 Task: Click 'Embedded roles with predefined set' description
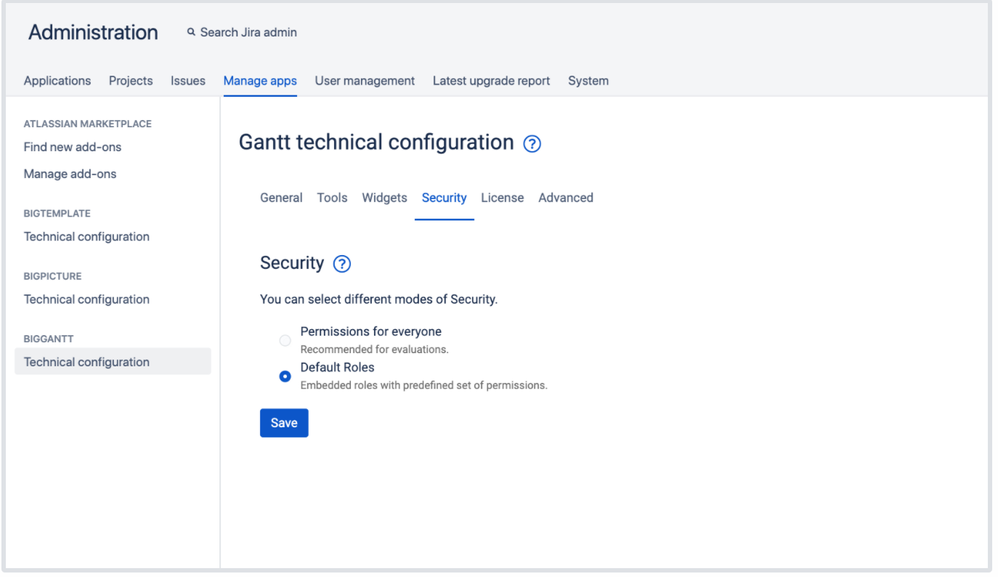(x=424, y=385)
